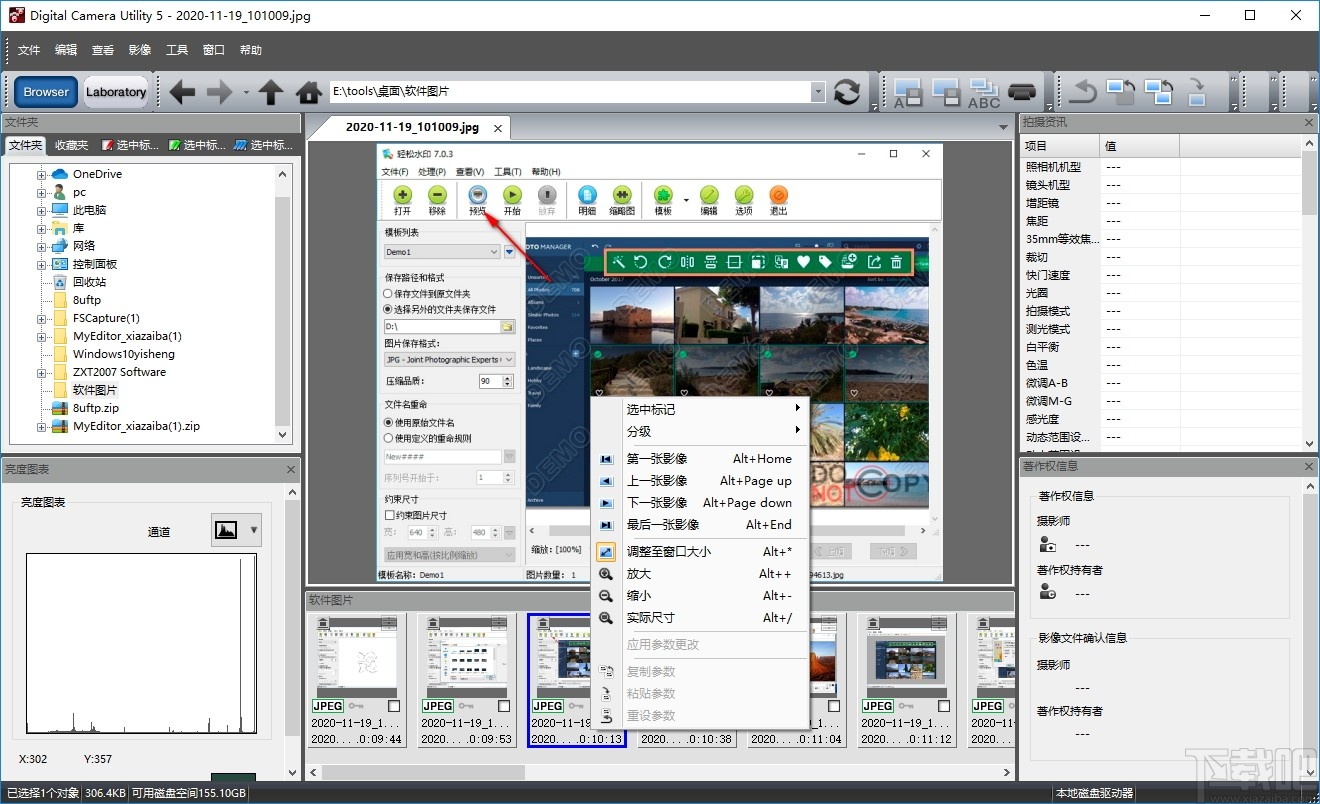Switch to the 收藏夹 tab
The height and width of the screenshot is (804, 1320).
click(x=72, y=145)
